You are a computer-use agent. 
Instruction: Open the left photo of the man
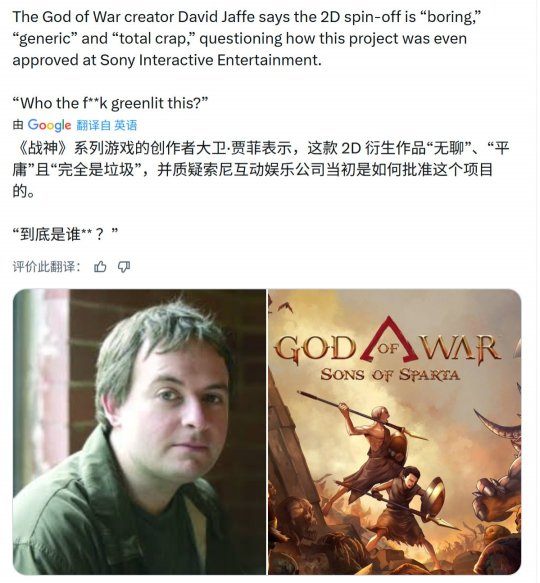click(139, 432)
